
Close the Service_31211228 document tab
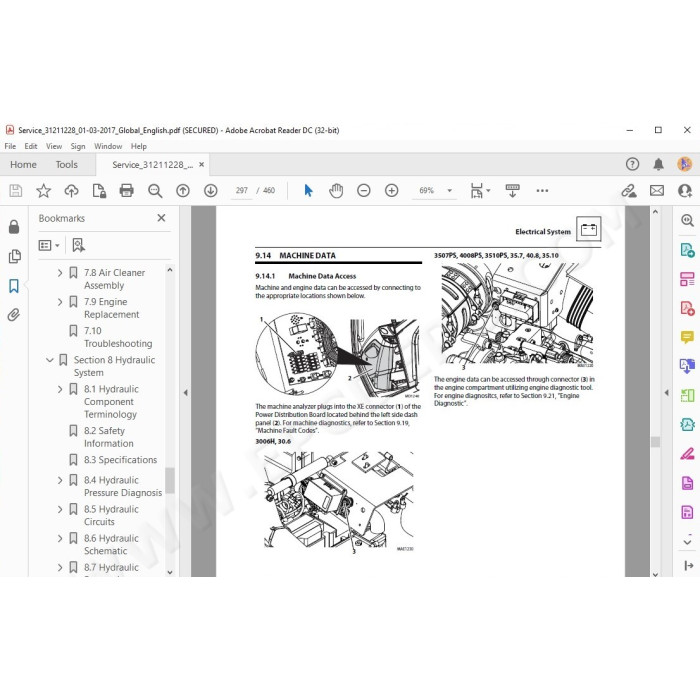[x=201, y=165]
